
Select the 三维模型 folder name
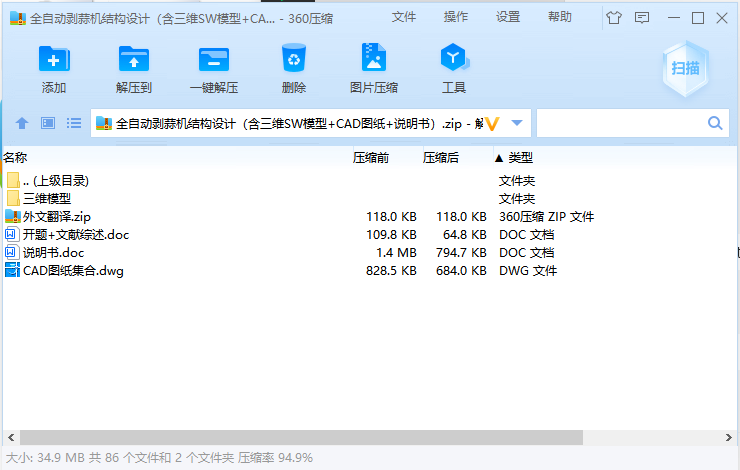[x=47, y=199]
